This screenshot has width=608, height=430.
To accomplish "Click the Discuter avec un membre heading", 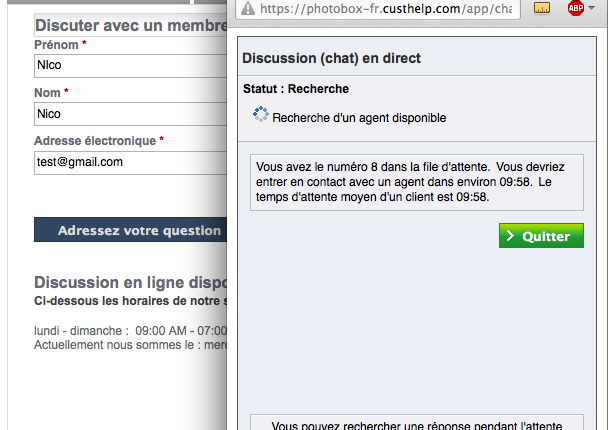I will (x=131, y=26).
